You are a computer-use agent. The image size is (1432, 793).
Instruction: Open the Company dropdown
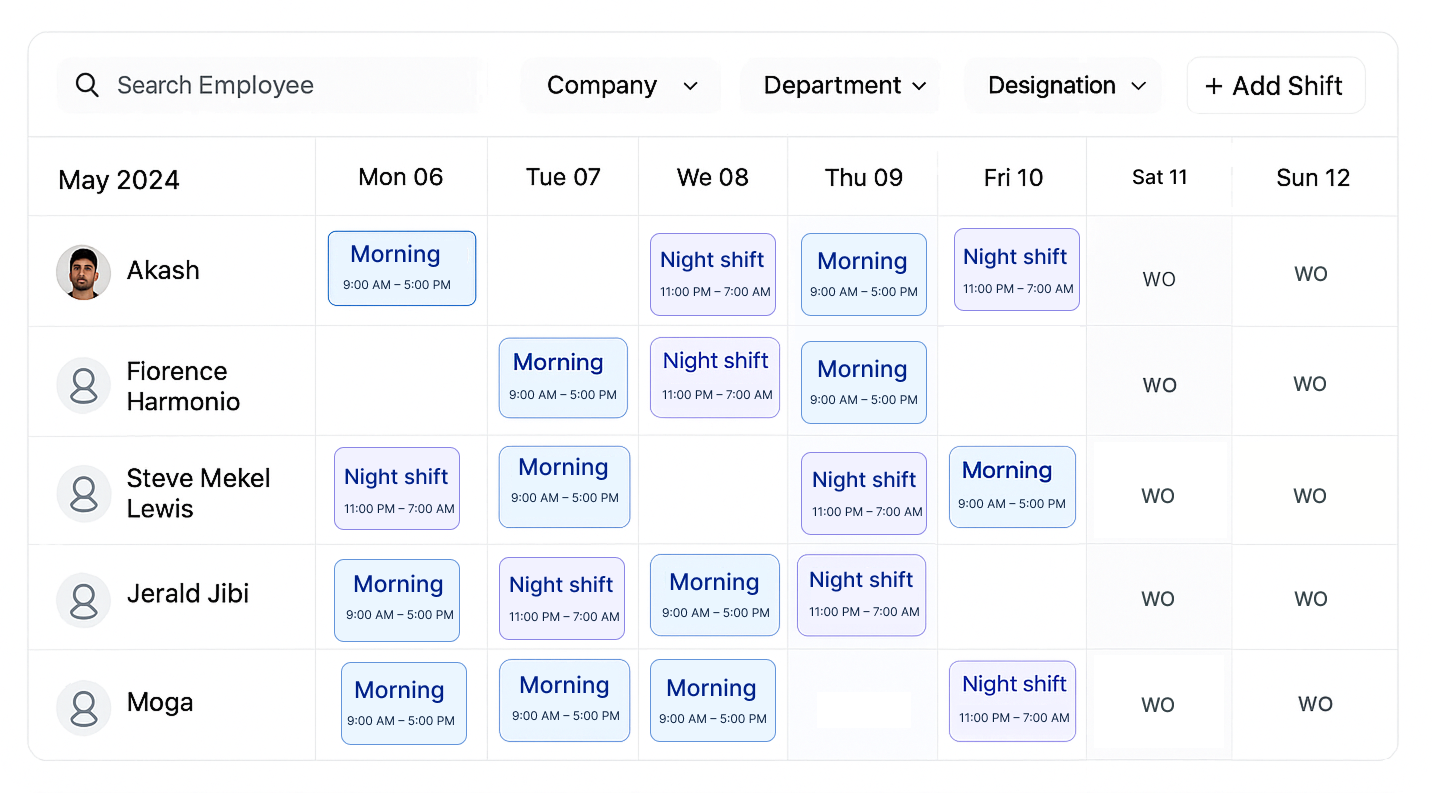coord(621,86)
